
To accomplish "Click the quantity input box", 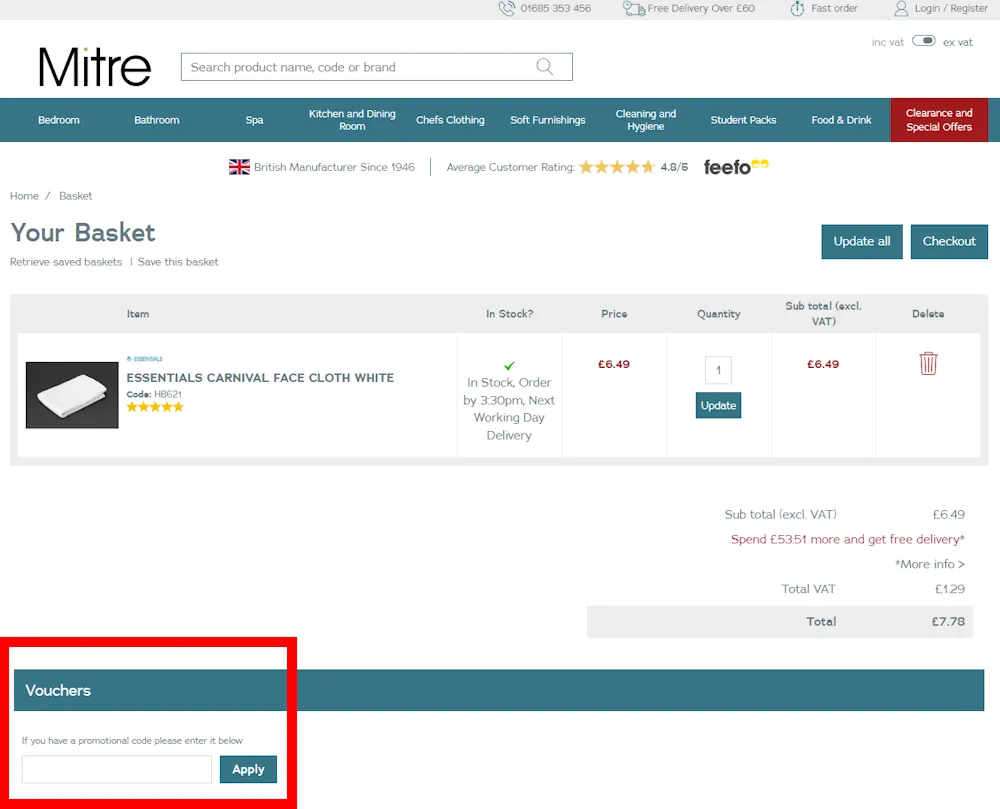I will tap(718, 370).
